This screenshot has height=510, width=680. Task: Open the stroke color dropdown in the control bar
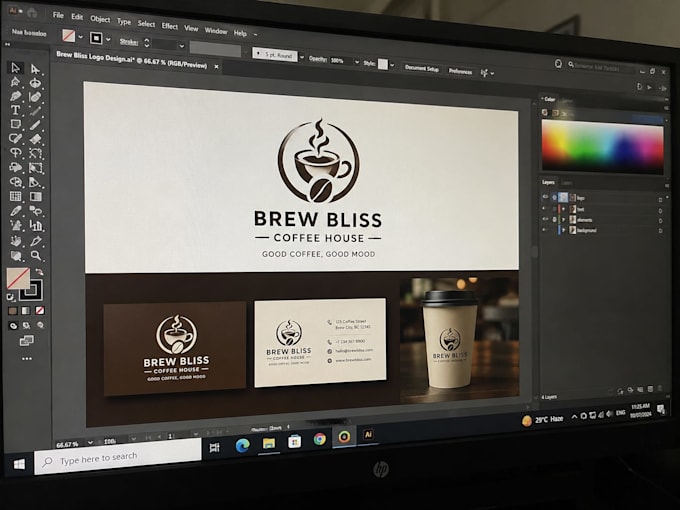(108, 39)
